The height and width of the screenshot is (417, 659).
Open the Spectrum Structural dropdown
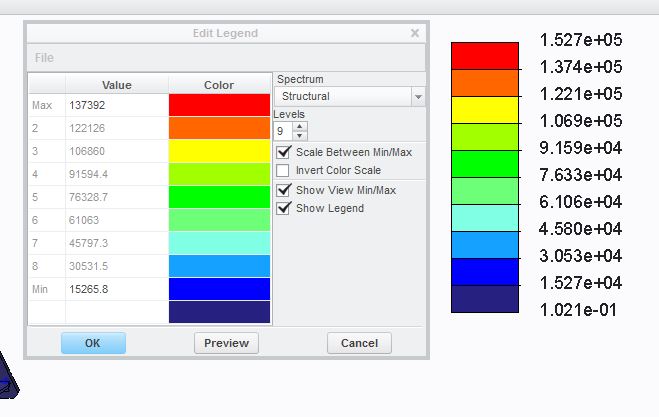pos(350,96)
